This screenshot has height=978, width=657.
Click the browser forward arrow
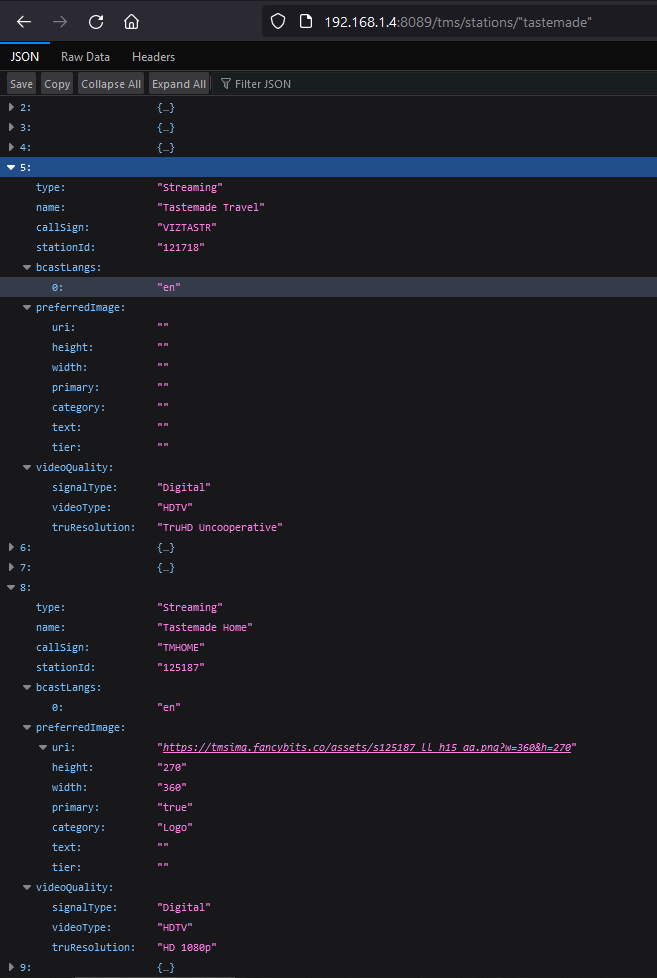pos(60,21)
